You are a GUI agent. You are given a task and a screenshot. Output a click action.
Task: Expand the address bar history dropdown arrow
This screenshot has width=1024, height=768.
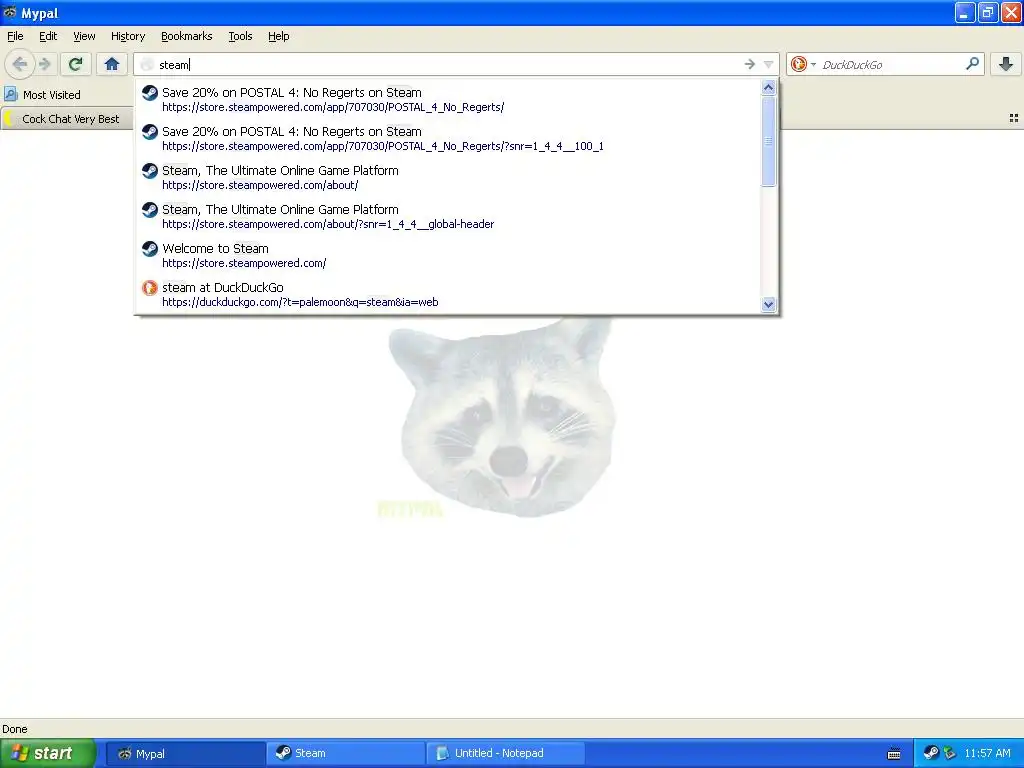768,64
